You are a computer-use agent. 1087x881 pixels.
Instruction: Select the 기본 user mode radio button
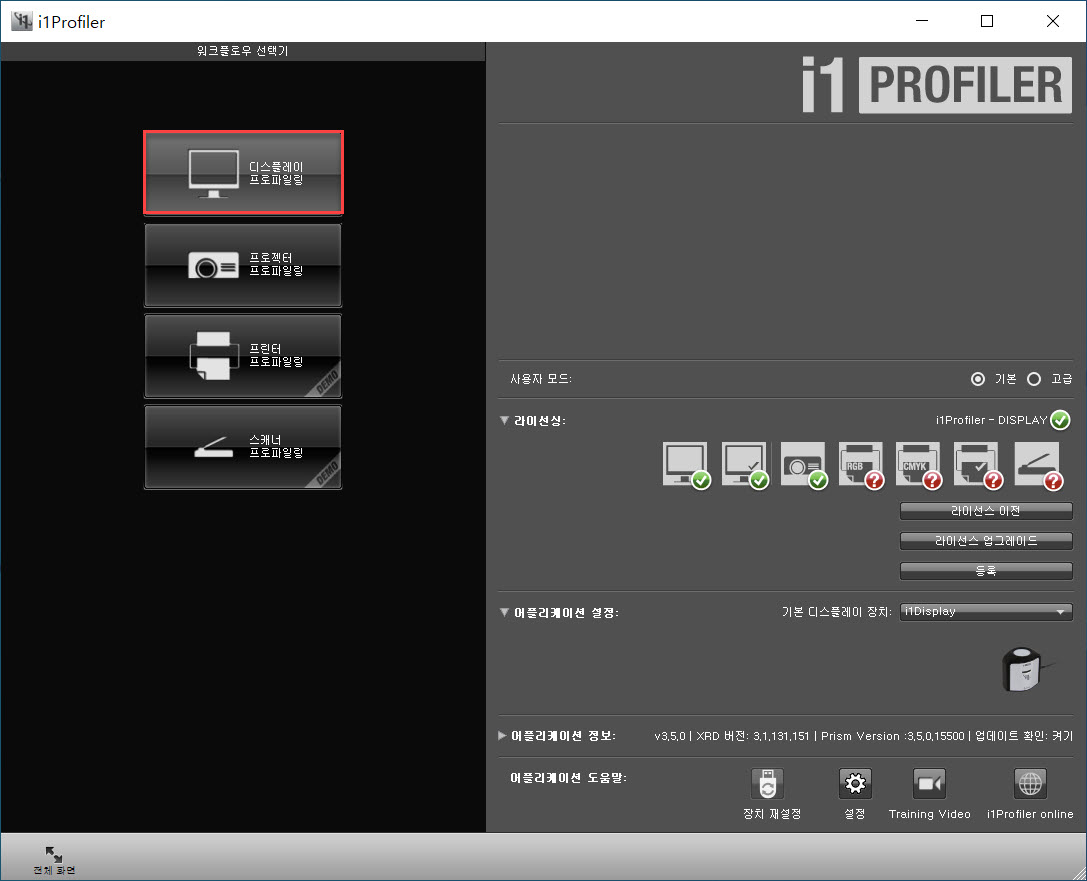[977, 379]
